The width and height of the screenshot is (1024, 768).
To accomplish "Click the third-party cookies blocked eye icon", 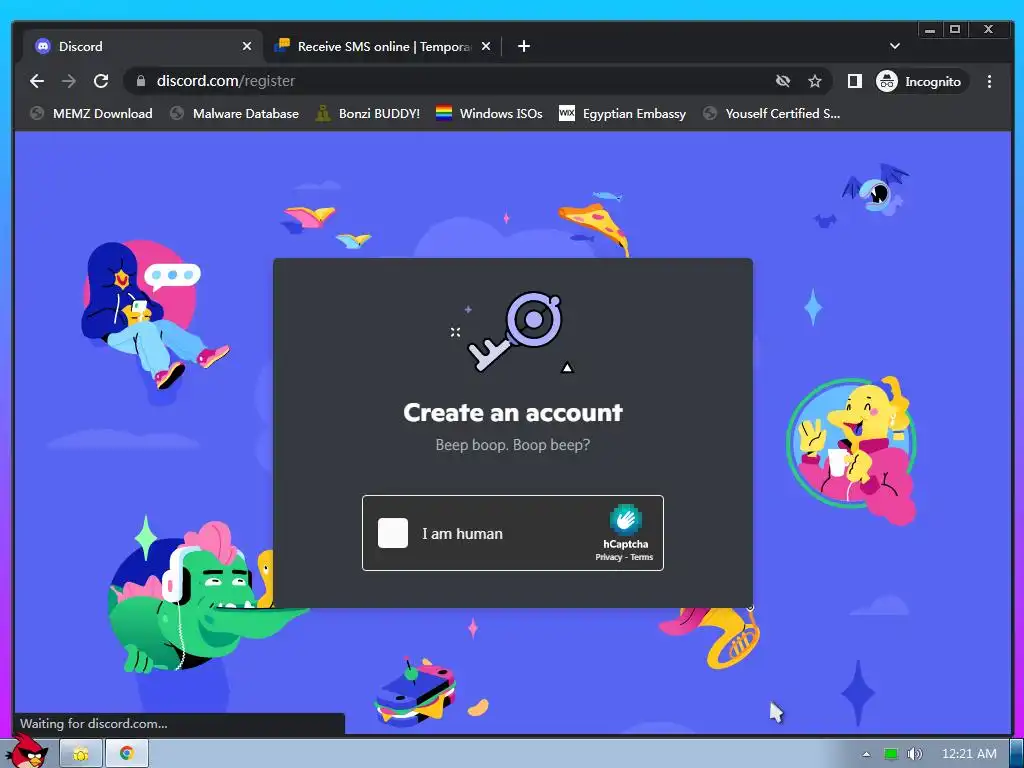I will tap(782, 81).
